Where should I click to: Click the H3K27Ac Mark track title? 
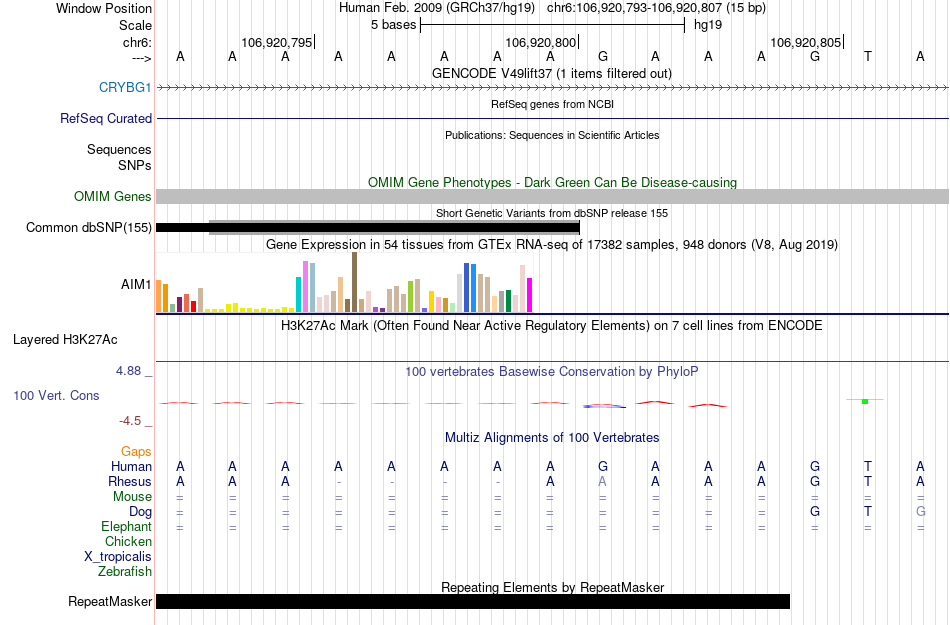(552, 326)
